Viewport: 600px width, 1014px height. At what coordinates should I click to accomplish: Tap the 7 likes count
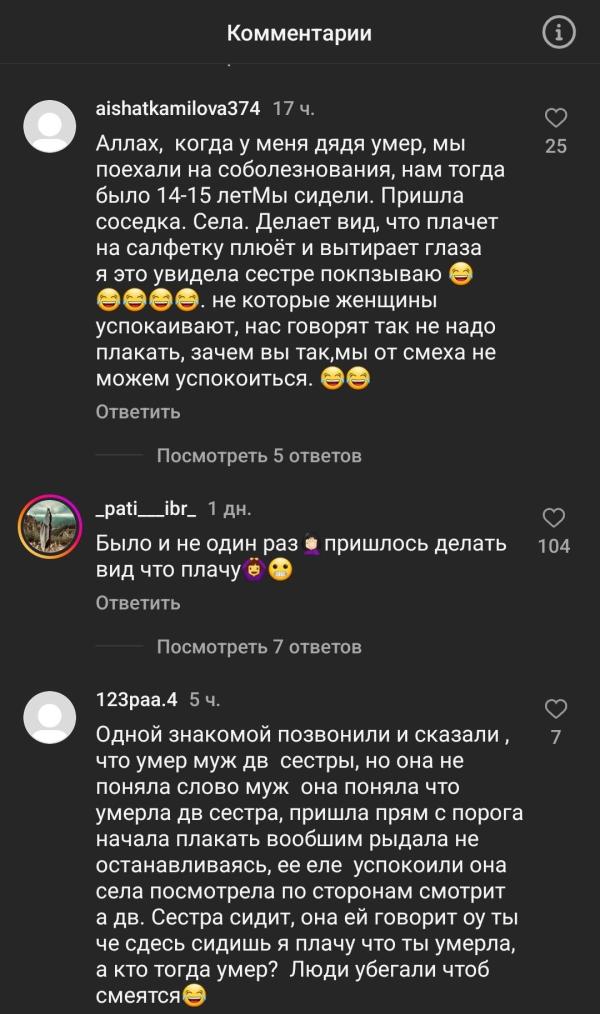tap(555, 738)
